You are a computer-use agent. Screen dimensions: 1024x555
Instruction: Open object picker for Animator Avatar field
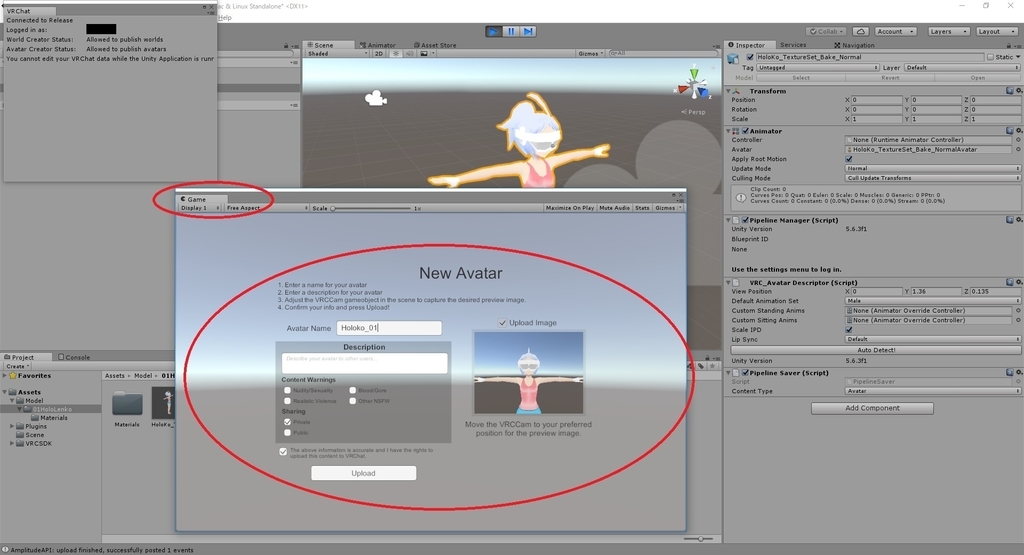[1018, 150]
